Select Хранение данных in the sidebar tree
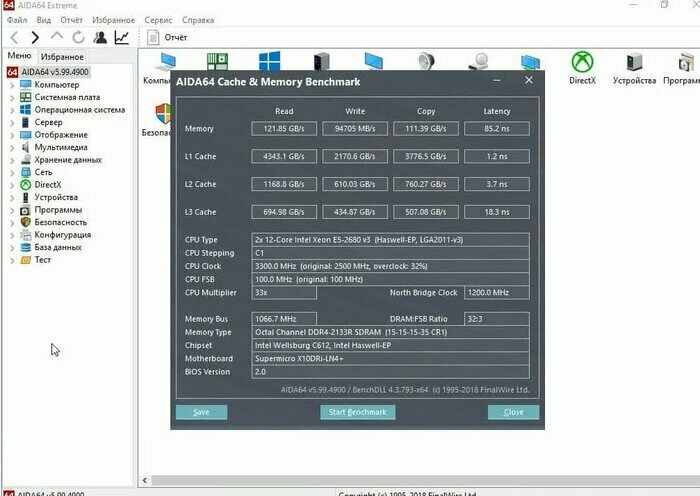 [68, 159]
